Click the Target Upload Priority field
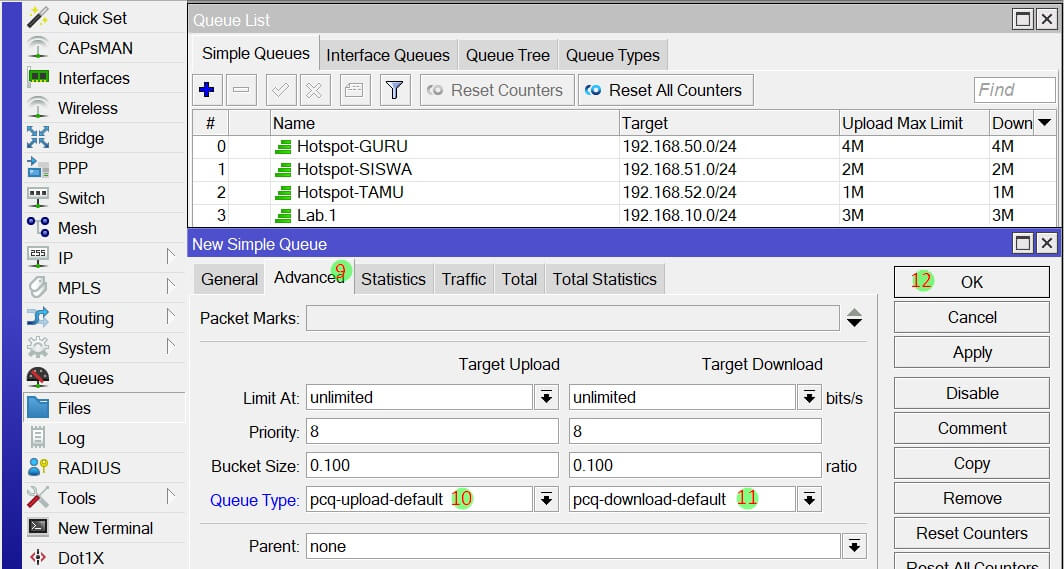 coord(432,432)
